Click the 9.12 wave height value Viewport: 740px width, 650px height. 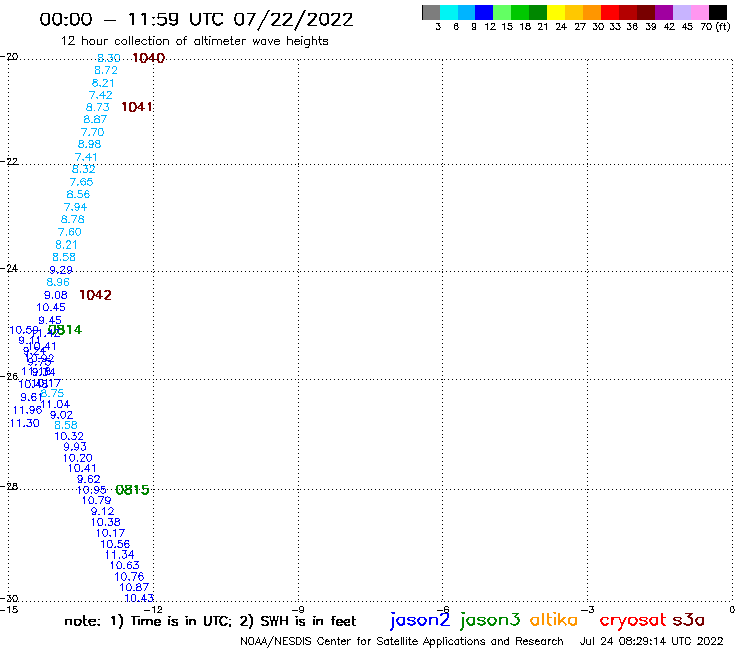coord(102,511)
